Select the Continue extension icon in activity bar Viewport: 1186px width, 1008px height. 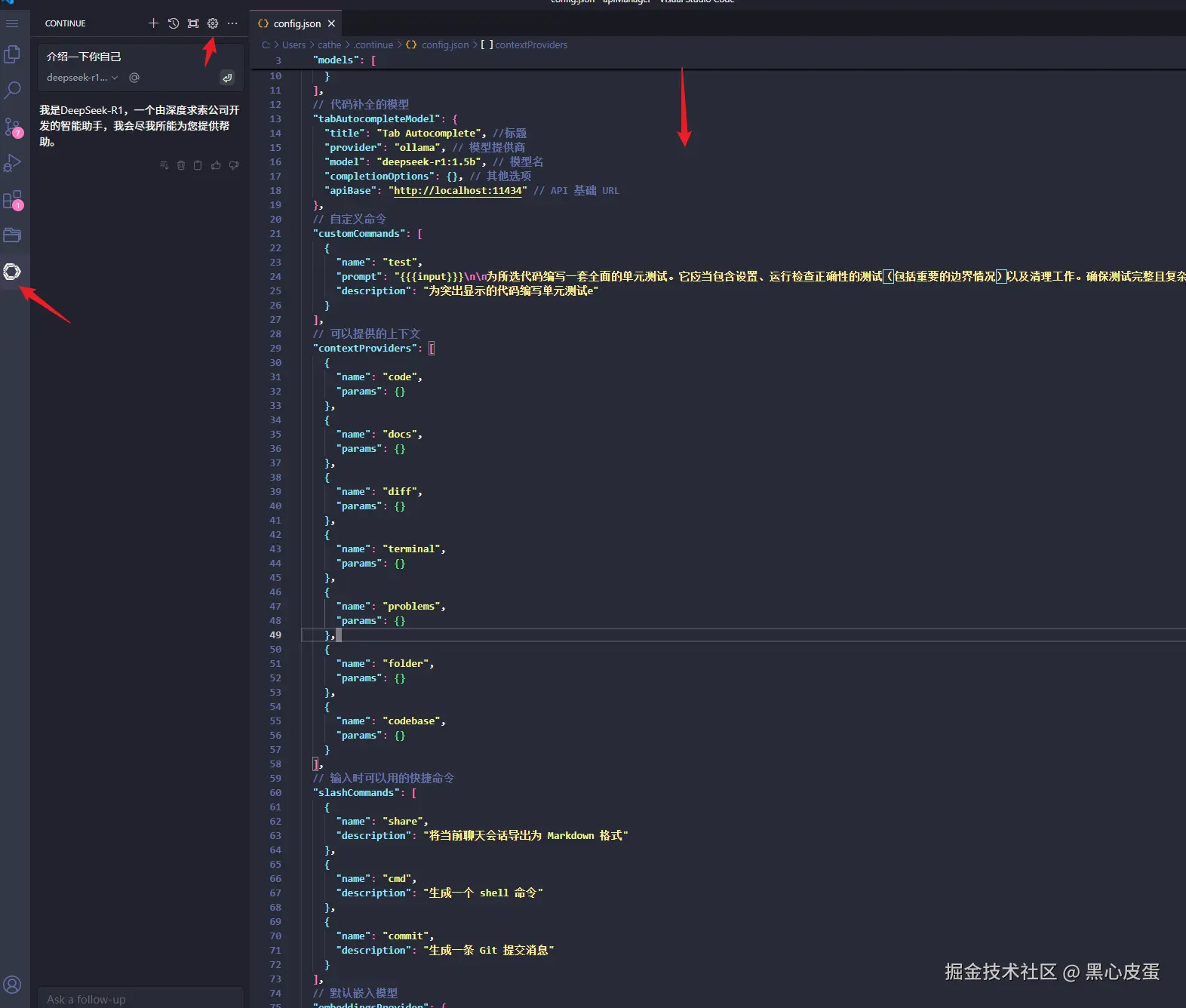[x=12, y=272]
